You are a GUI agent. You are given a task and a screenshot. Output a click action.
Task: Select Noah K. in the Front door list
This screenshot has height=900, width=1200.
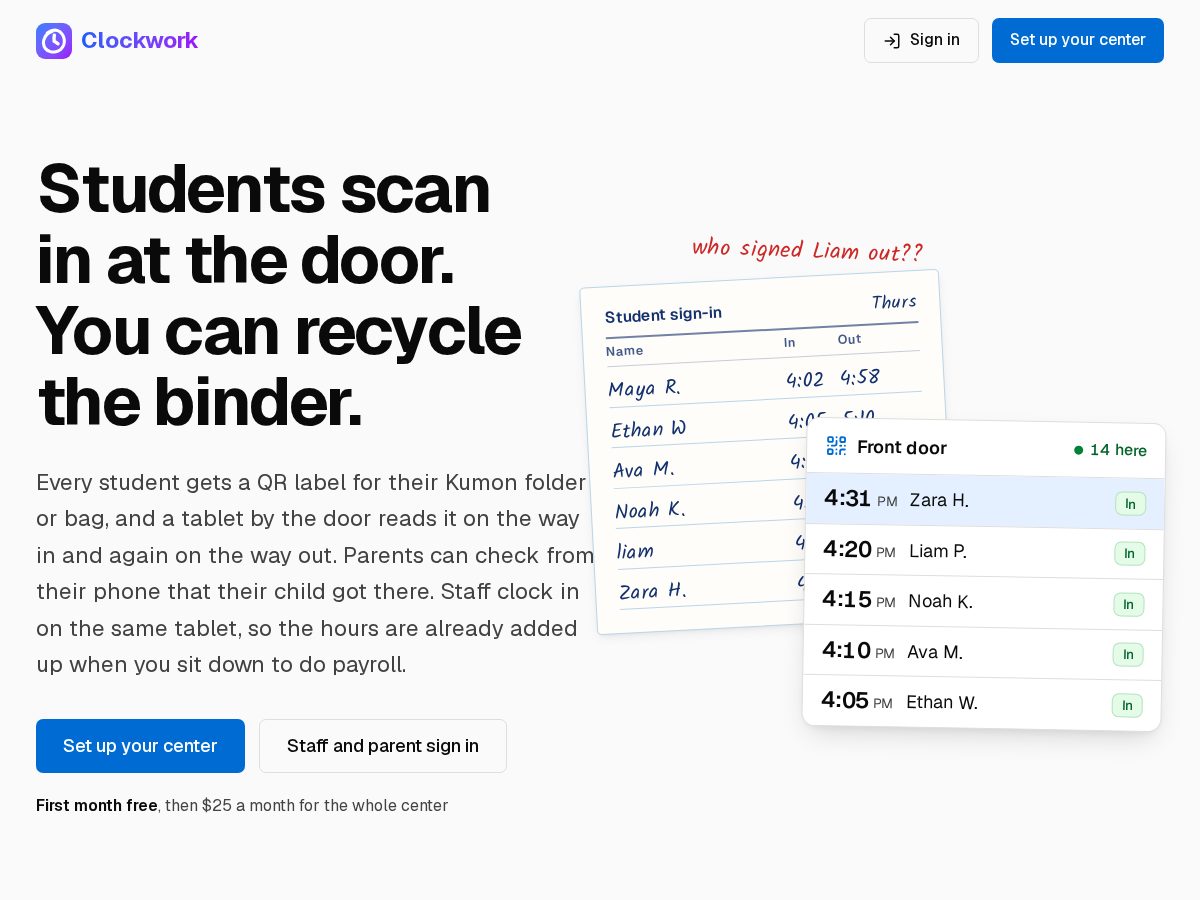pyautogui.click(x=940, y=602)
